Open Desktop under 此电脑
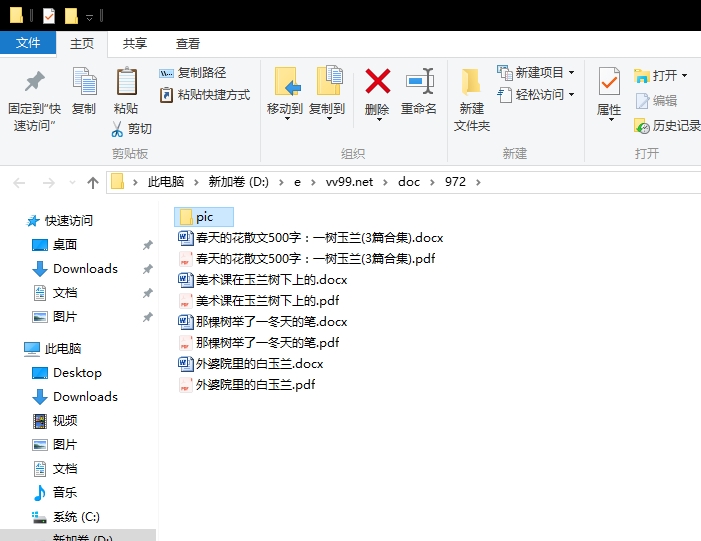Image resolution: width=701 pixels, height=541 pixels. click(67, 373)
